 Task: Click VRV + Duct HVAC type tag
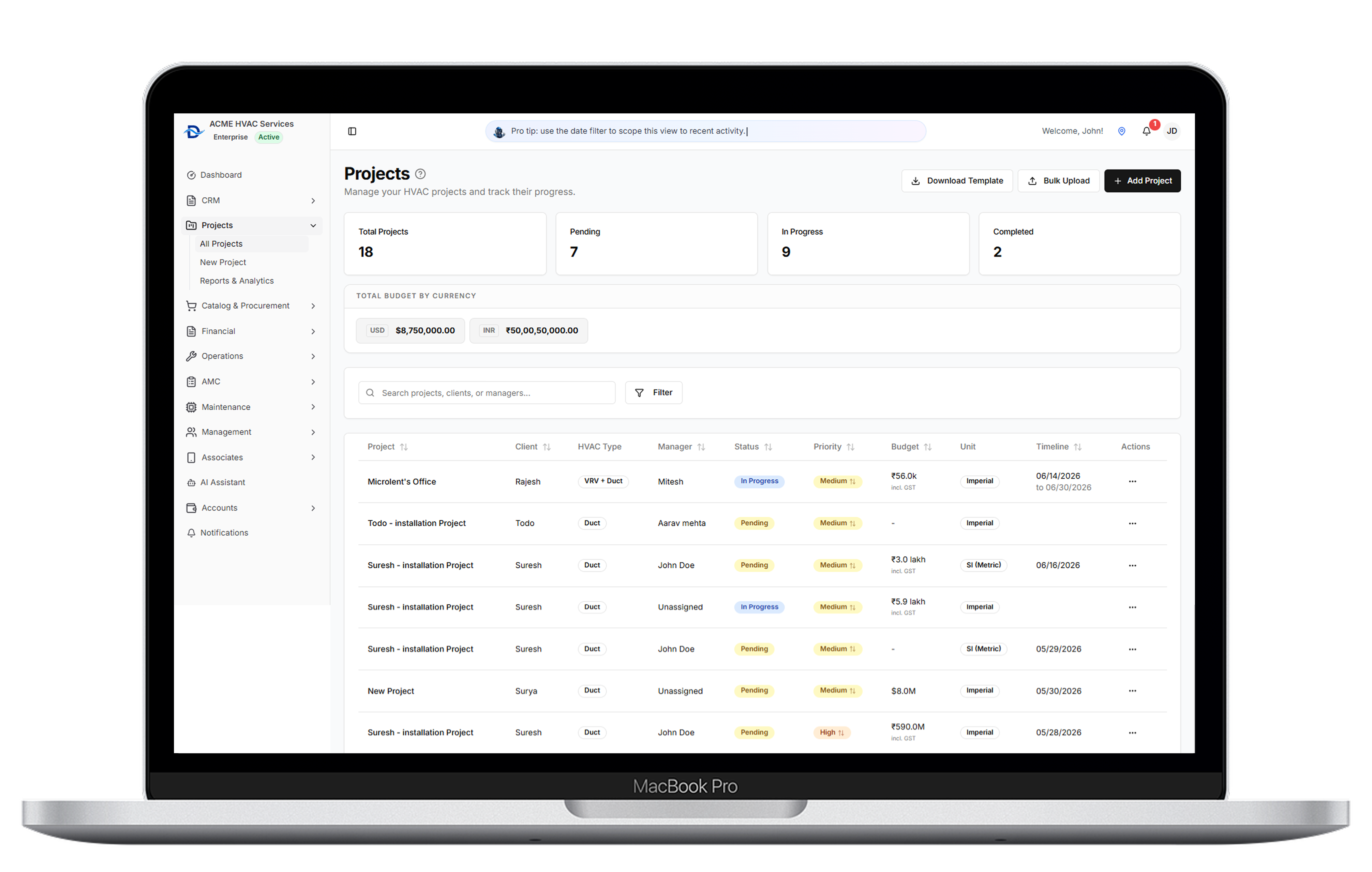point(603,482)
